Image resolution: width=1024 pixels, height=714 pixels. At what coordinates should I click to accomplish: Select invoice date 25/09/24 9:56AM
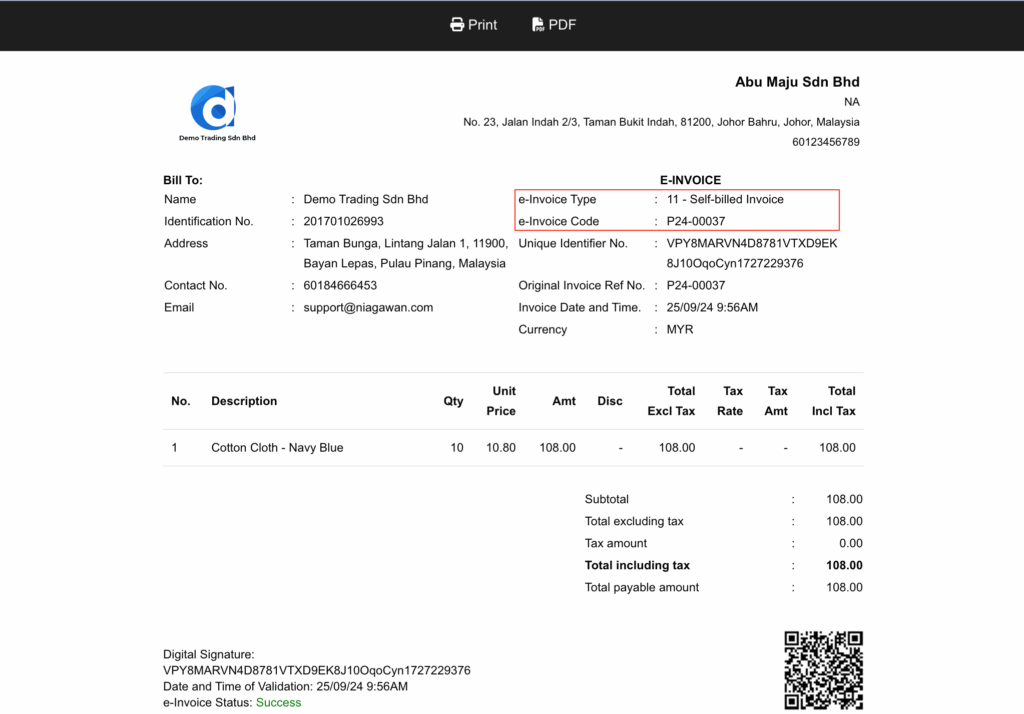coord(712,308)
